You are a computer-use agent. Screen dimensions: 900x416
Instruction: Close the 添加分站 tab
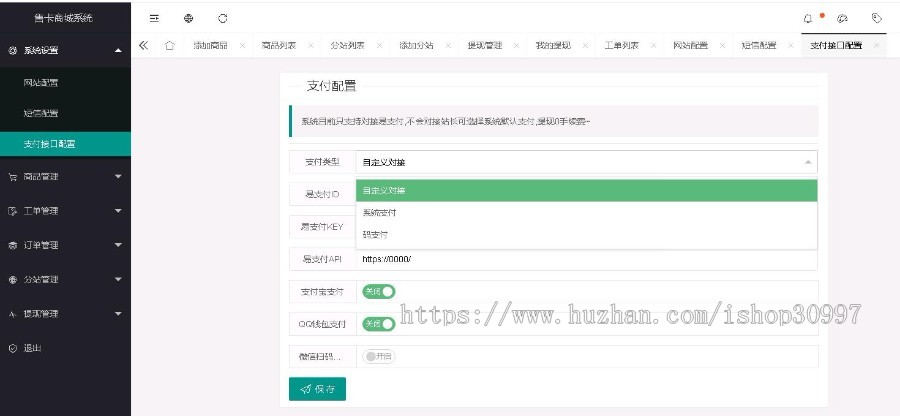pyautogui.click(x=448, y=46)
